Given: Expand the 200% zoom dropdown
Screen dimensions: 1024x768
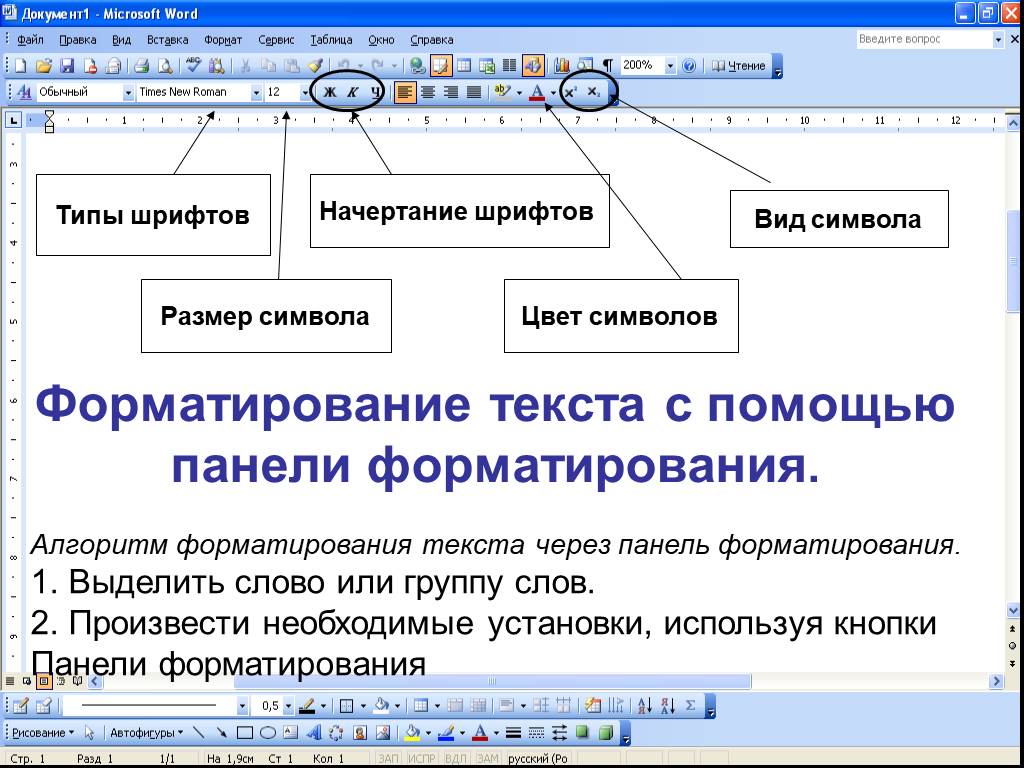Looking at the screenshot, I should click(670, 65).
